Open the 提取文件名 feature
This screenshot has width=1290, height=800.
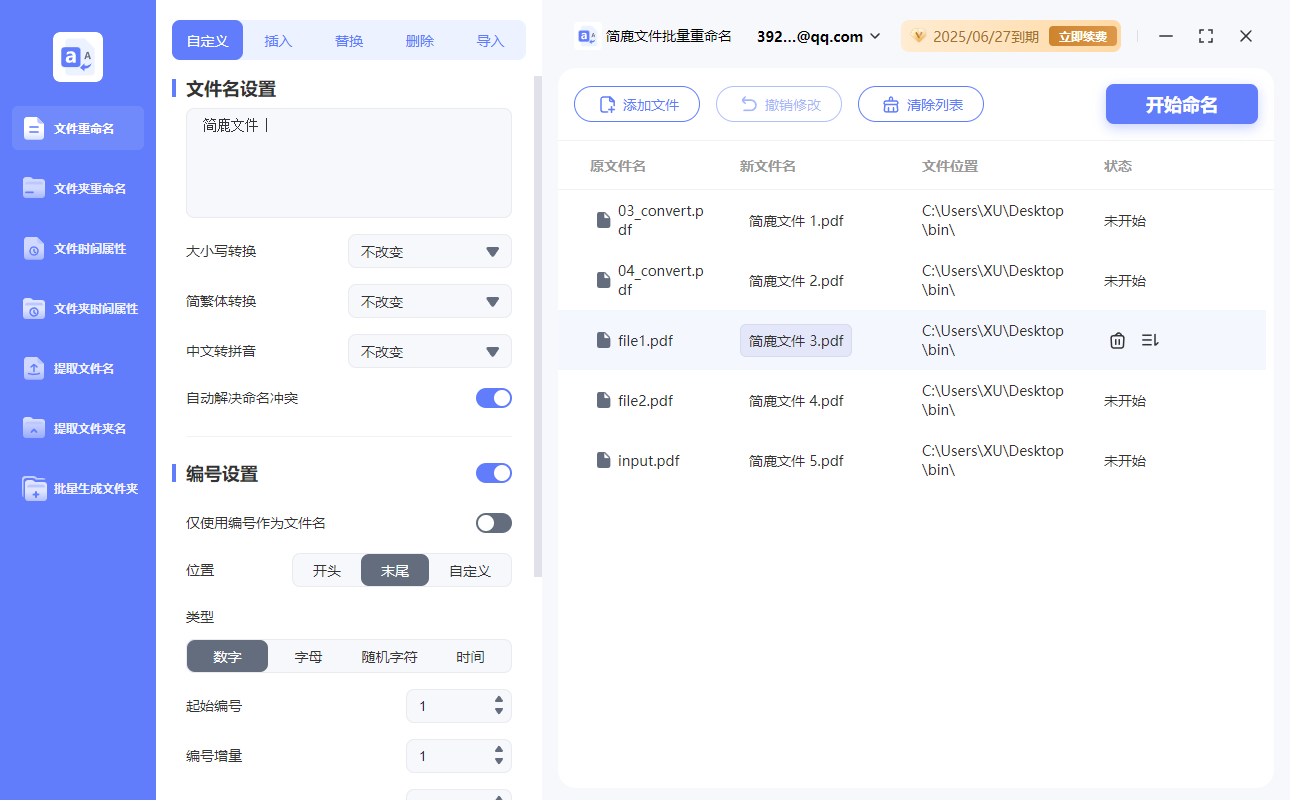tap(77, 368)
